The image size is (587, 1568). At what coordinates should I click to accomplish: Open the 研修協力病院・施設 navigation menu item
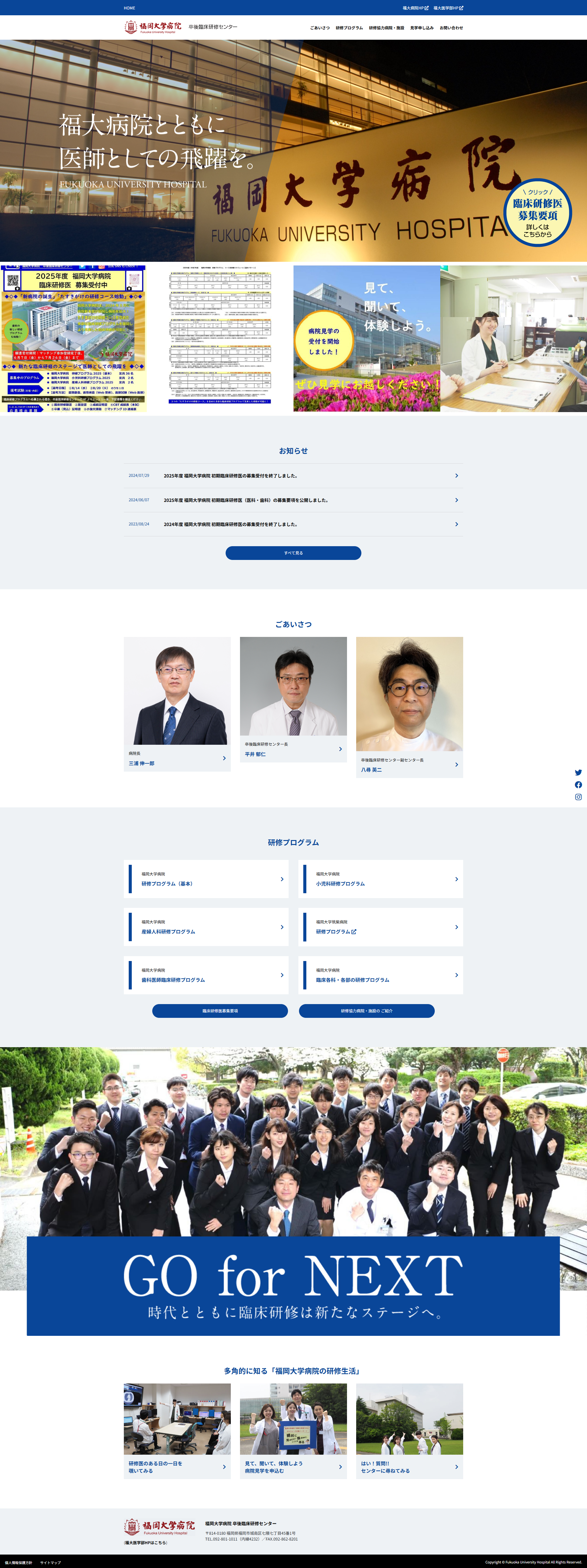click(386, 28)
